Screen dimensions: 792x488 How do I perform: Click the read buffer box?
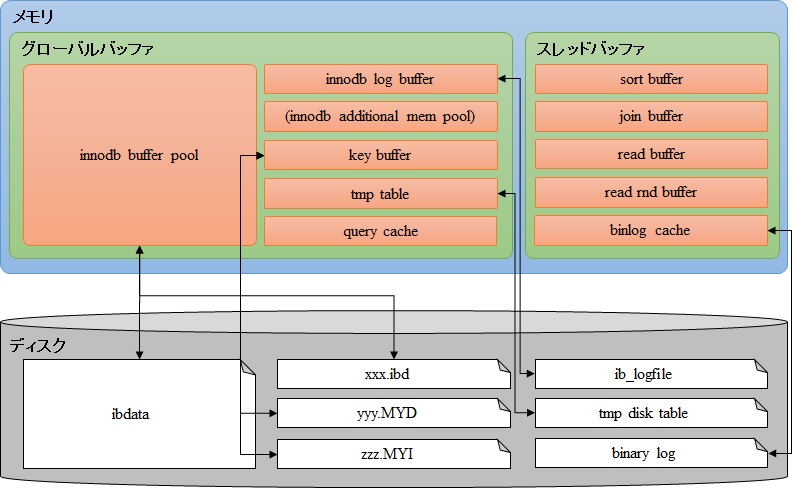coord(651,155)
